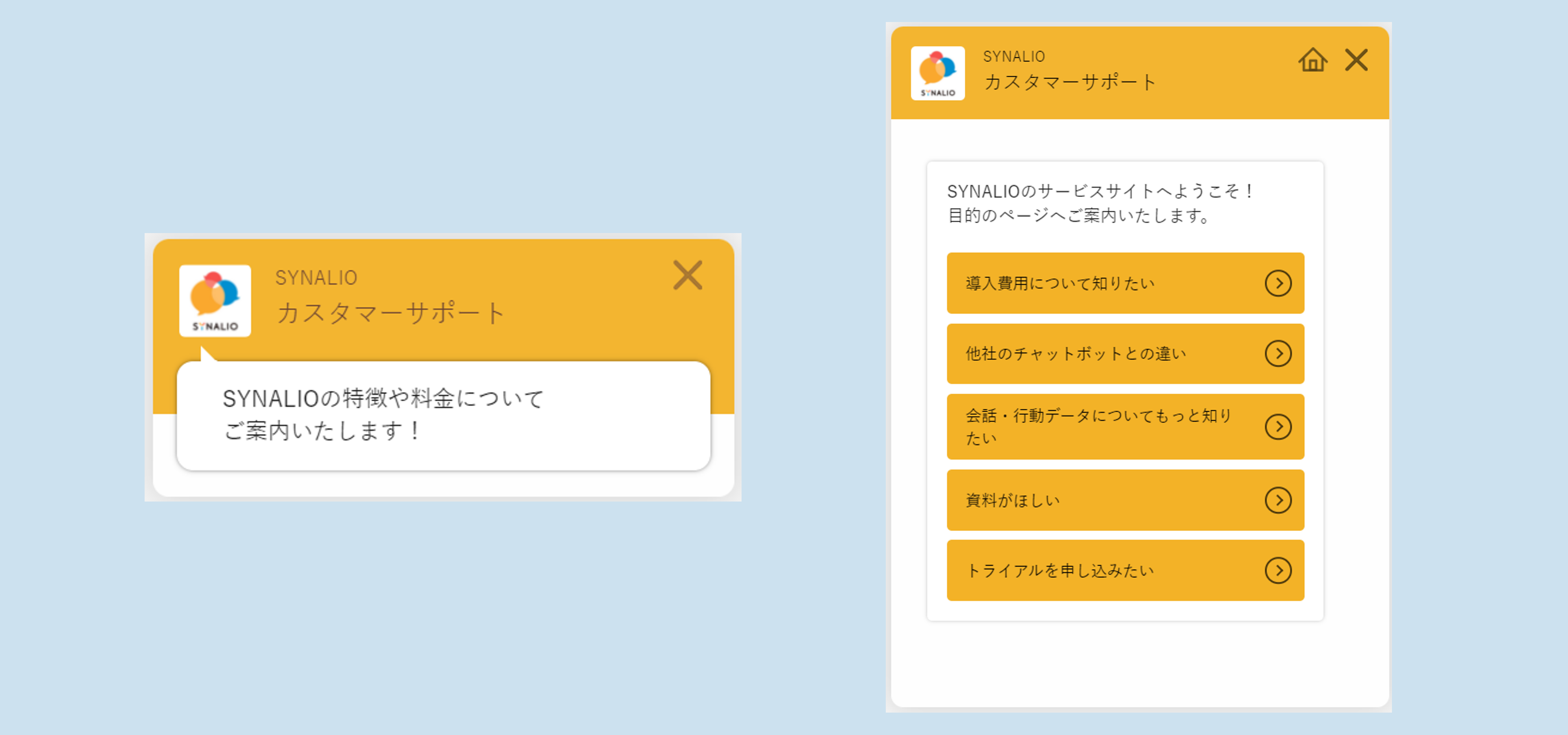The image size is (1568, 735).
Task: Click SYNALIO logo in the expanded chat header
Action: point(937,73)
